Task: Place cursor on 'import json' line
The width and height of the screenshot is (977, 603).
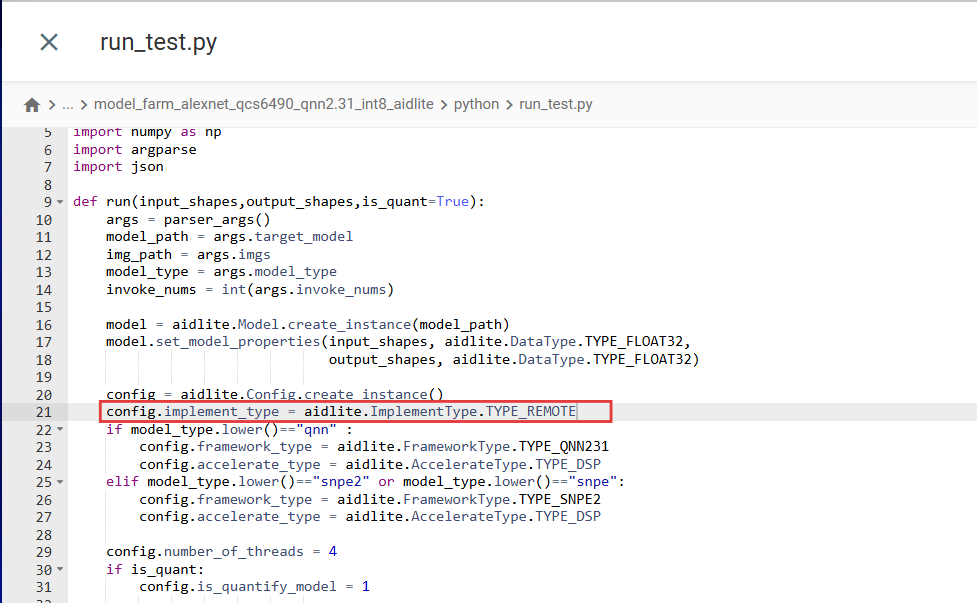Action: [x=118, y=167]
